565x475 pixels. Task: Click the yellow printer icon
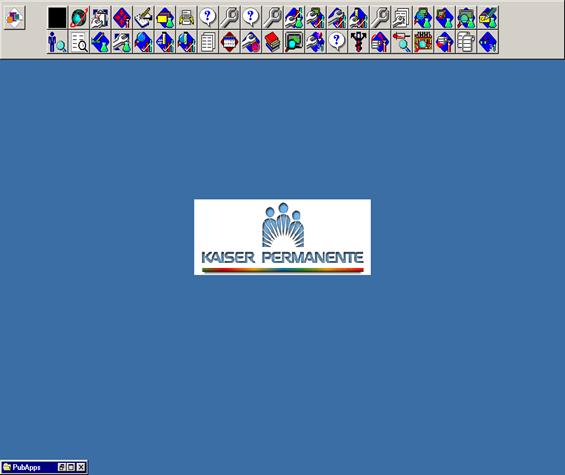point(187,18)
